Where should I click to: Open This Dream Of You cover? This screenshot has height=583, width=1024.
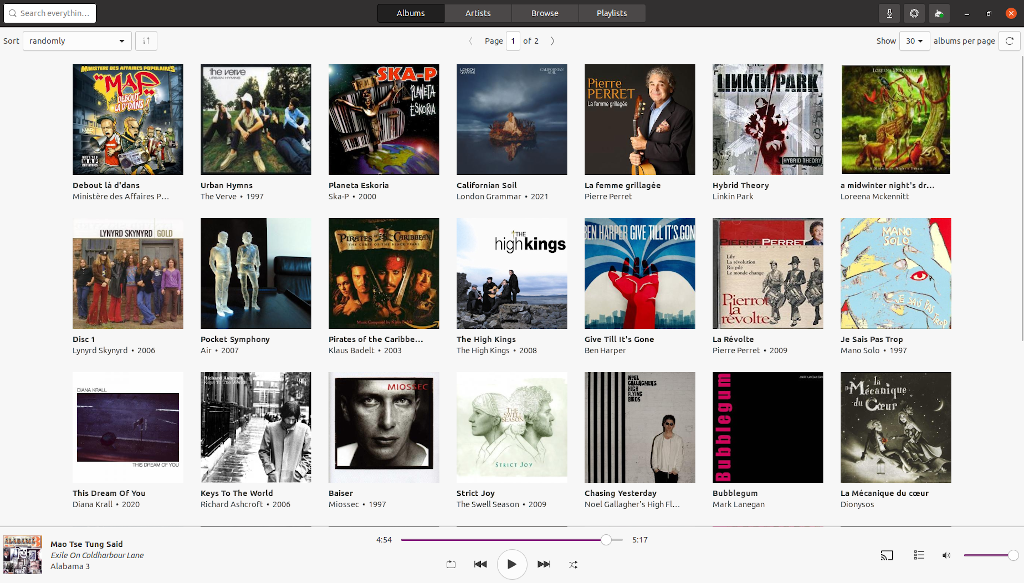coord(128,428)
